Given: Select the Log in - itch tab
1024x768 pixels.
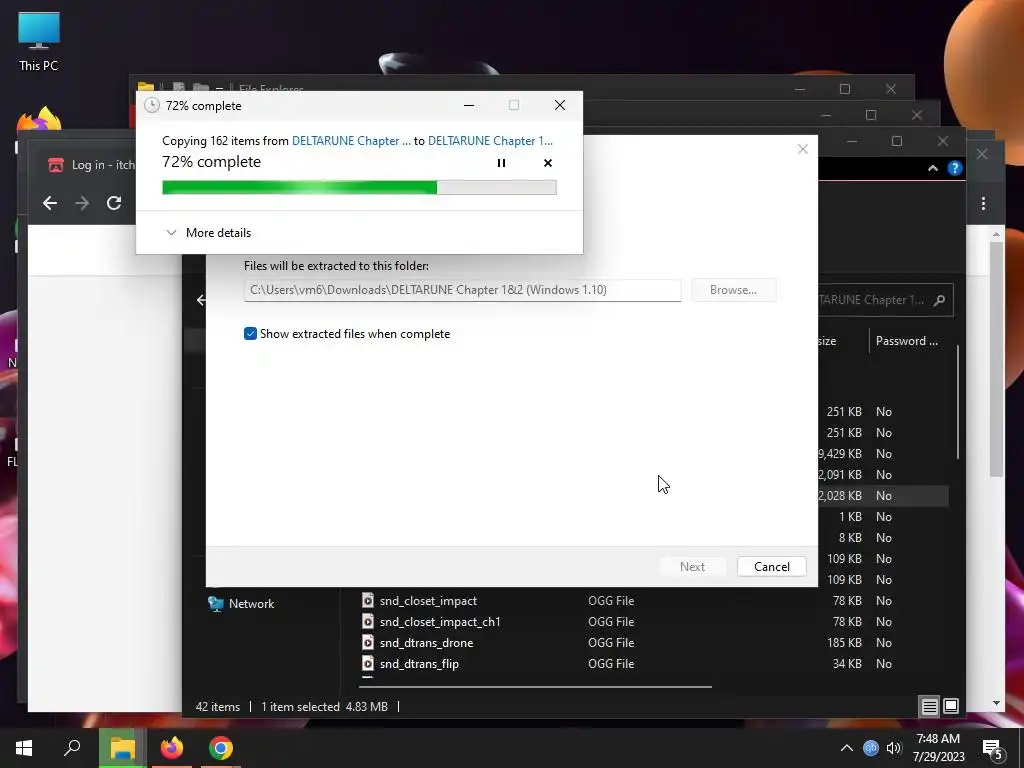Looking at the screenshot, I should click(x=91, y=165).
